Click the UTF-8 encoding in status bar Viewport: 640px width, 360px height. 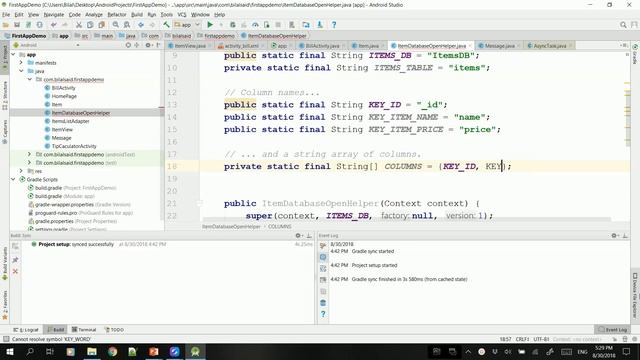click(x=541, y=339)
